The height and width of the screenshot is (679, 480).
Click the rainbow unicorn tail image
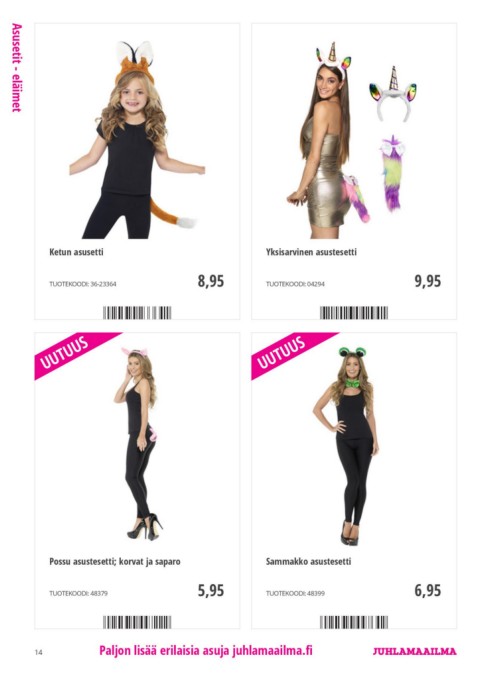(393, 173)
